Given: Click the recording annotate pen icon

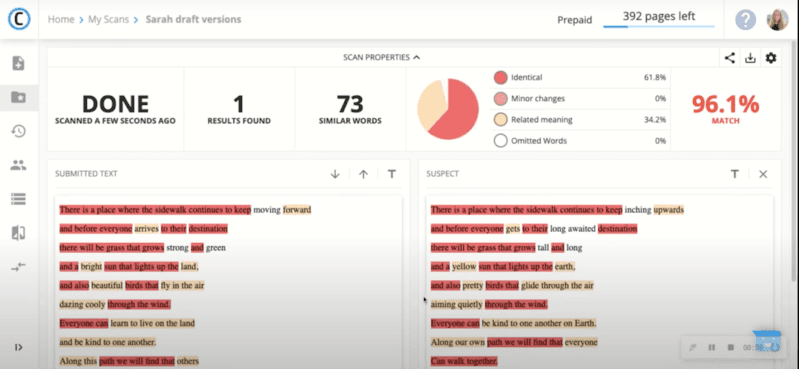Looking at the screenshot, I should click(692, 348).
